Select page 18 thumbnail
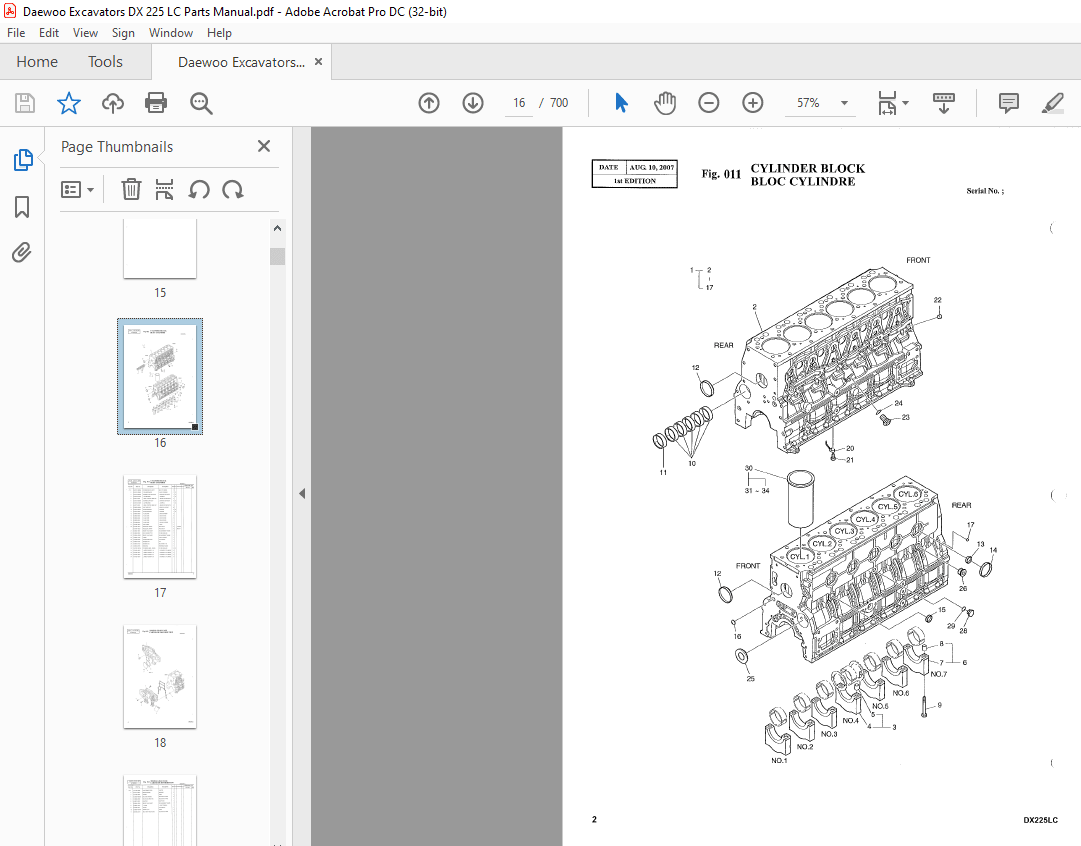This screenshot has width=1081, height=846. pos(160,676)
